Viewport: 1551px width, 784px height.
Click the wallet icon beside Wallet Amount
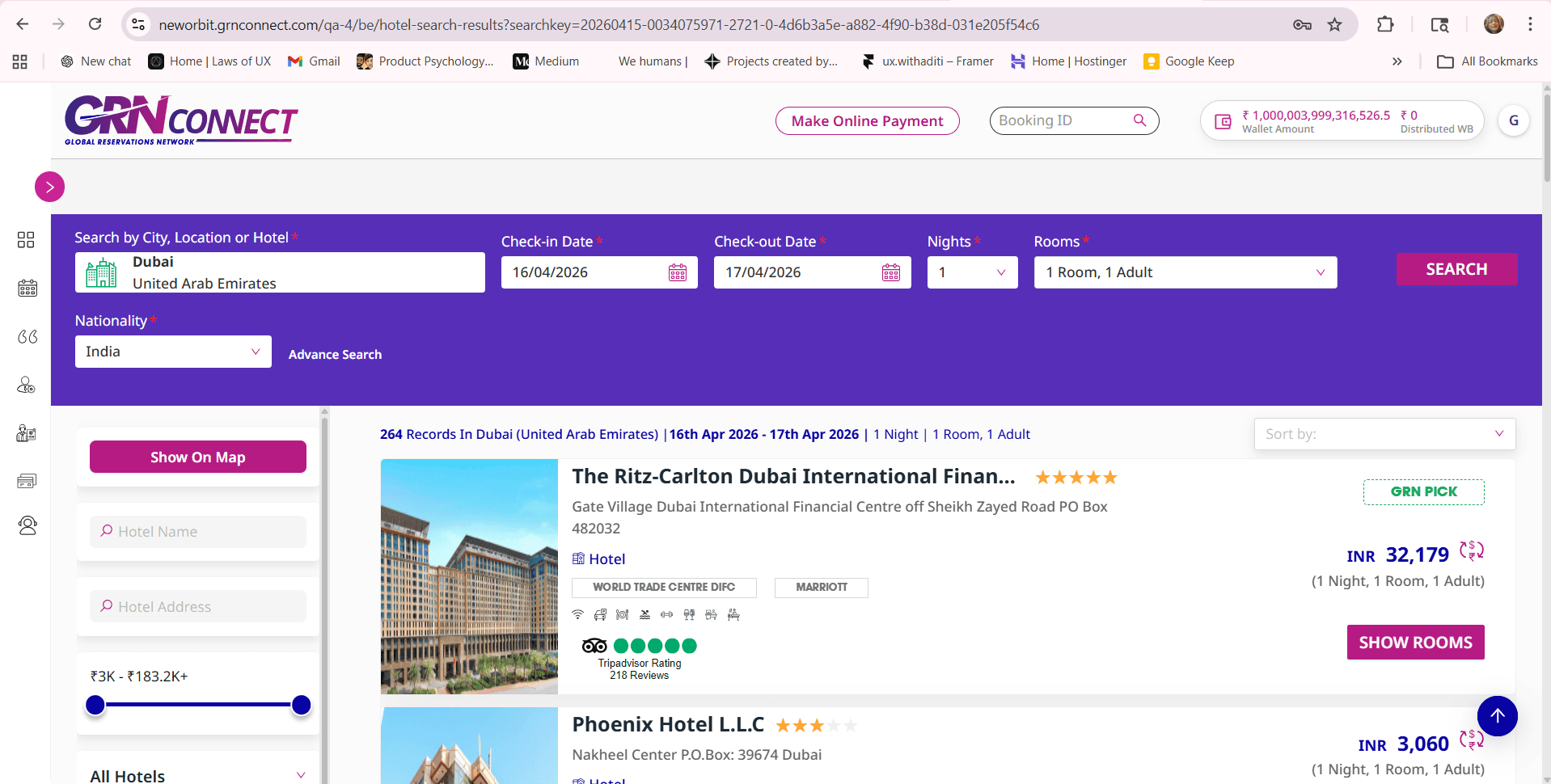[1223, 121]
